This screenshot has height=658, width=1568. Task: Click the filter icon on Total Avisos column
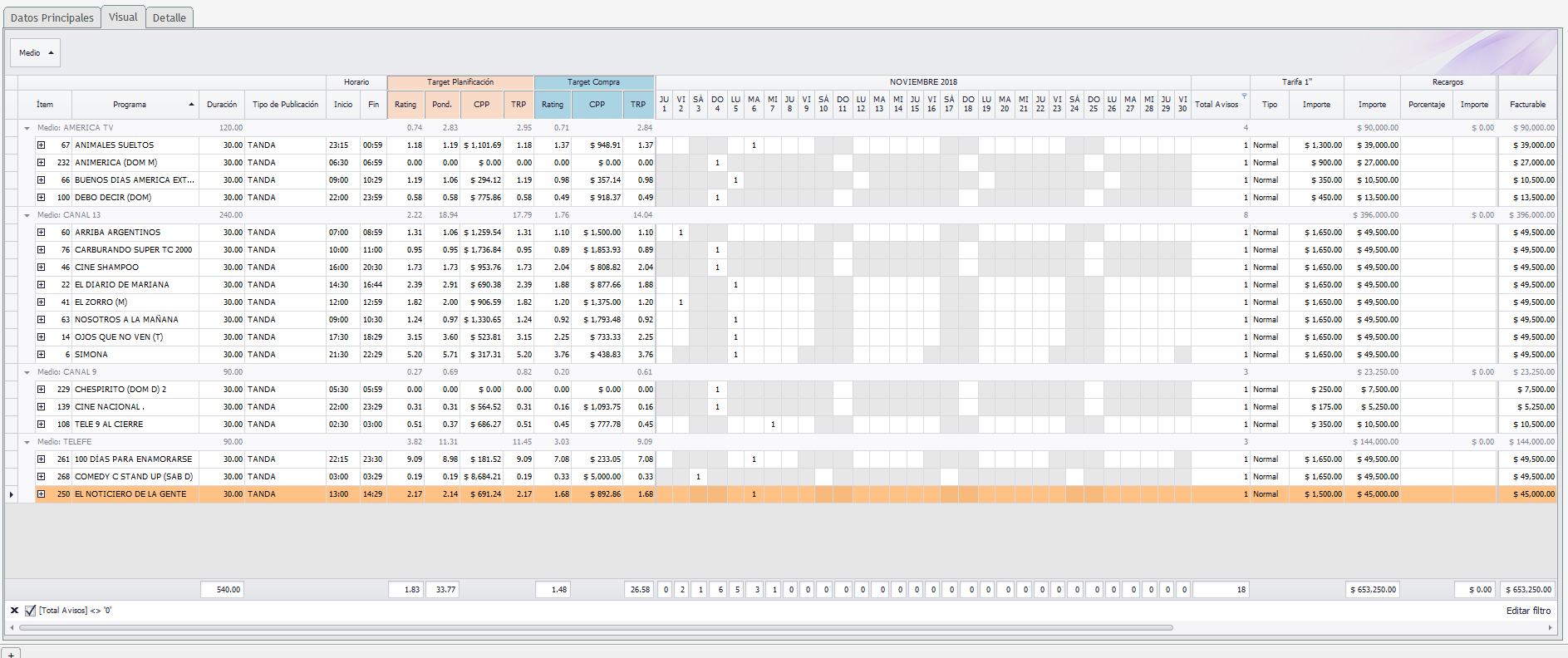(x=1243, y=96)
